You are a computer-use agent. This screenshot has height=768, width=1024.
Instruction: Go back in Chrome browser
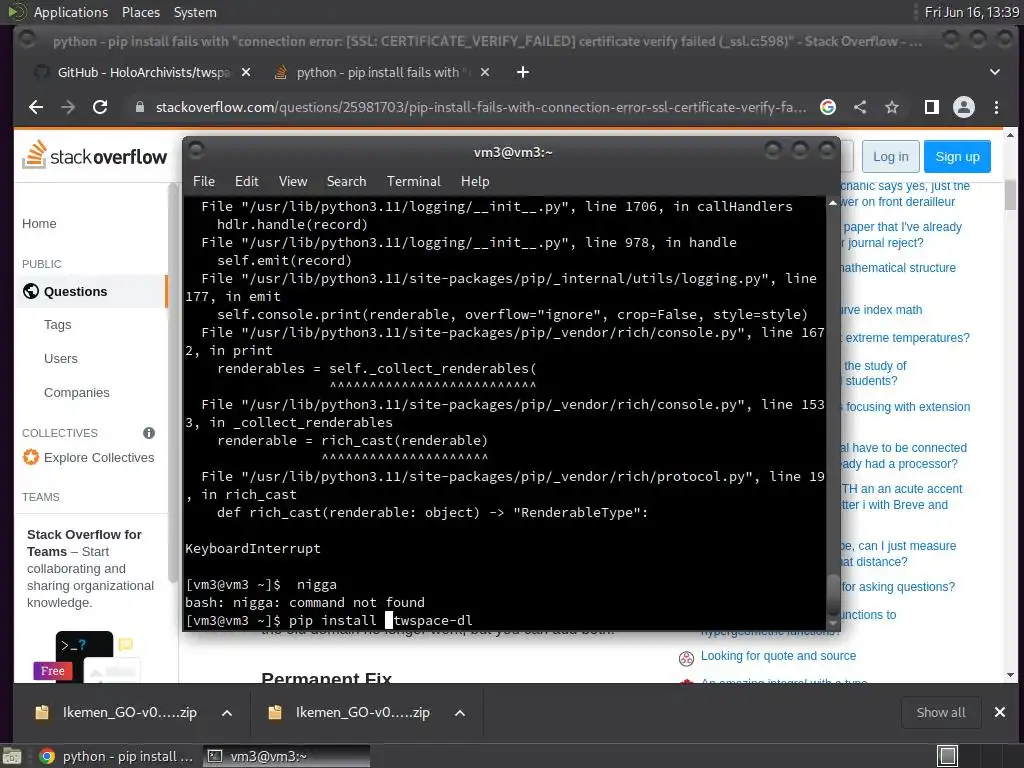(36, 107)
